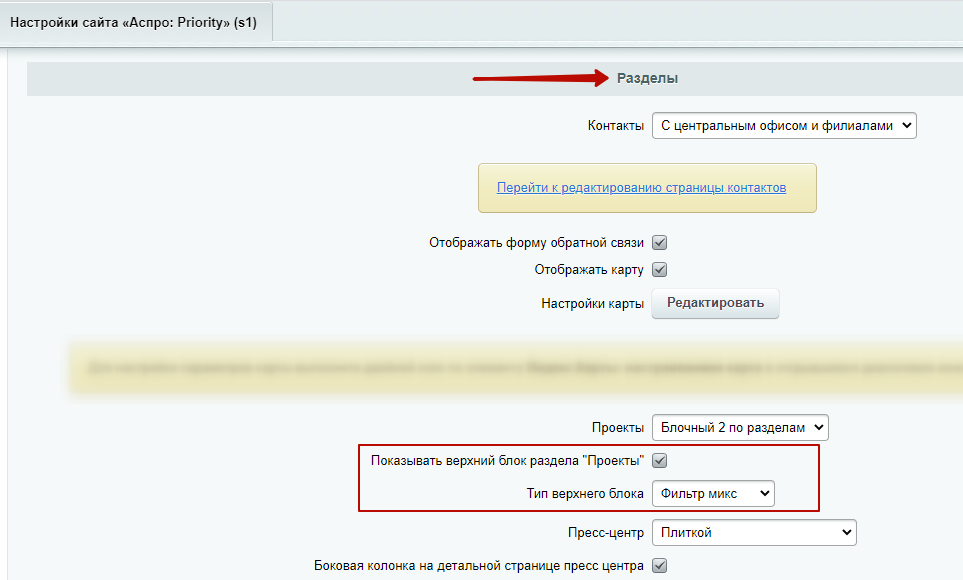Toggle the Боковая колонка на детальной странице checkbox
The width and height of the screenshot is (963, 580).
coord(660,565)
